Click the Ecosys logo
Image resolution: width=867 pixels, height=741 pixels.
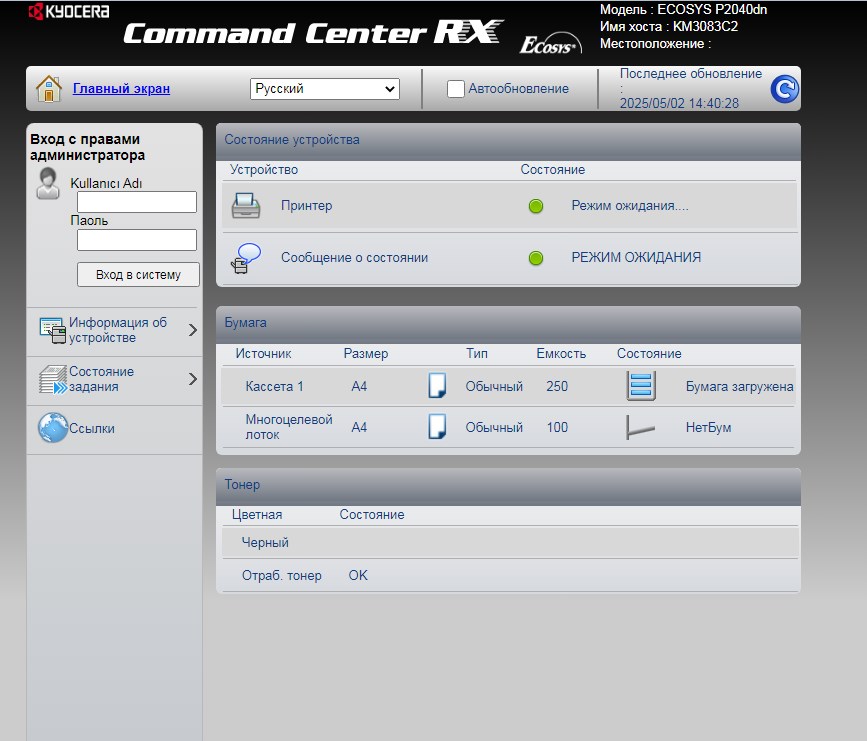pos(551,44)
